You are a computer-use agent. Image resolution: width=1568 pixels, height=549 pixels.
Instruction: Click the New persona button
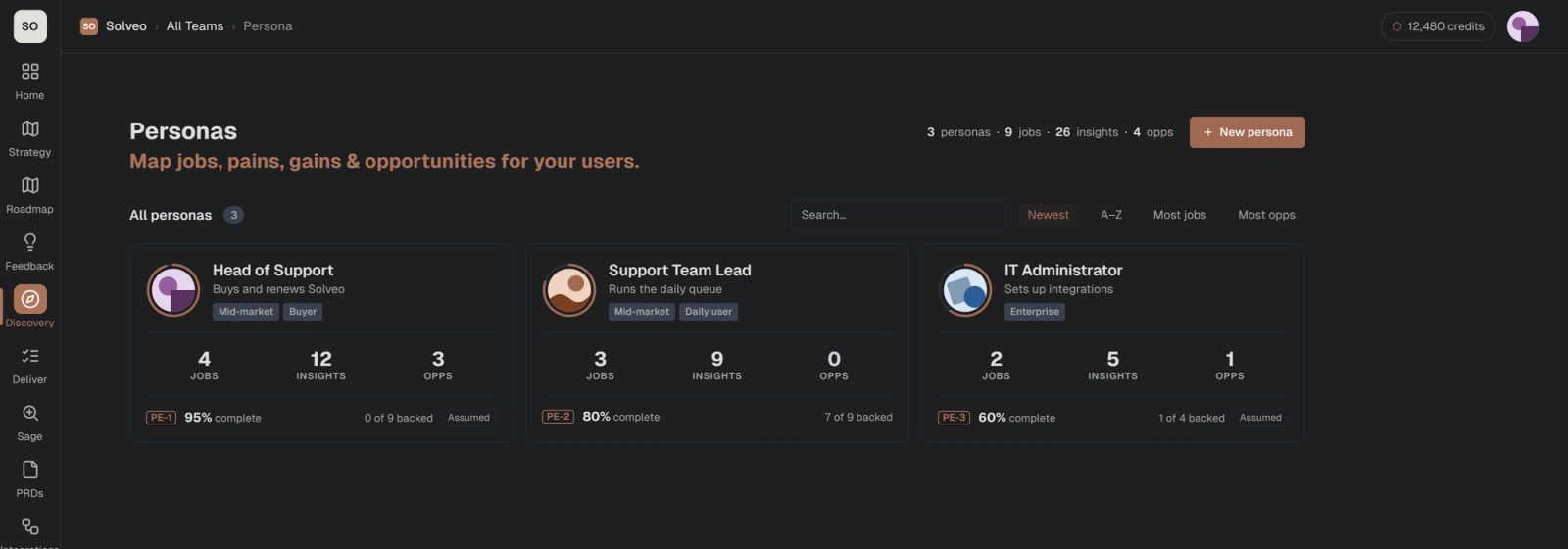[x=1248, y=132]
